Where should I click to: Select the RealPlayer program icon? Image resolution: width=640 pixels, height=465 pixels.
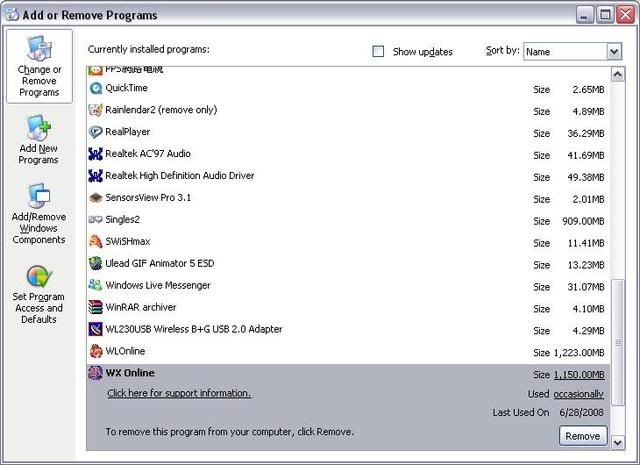click(x=96, y=132)
